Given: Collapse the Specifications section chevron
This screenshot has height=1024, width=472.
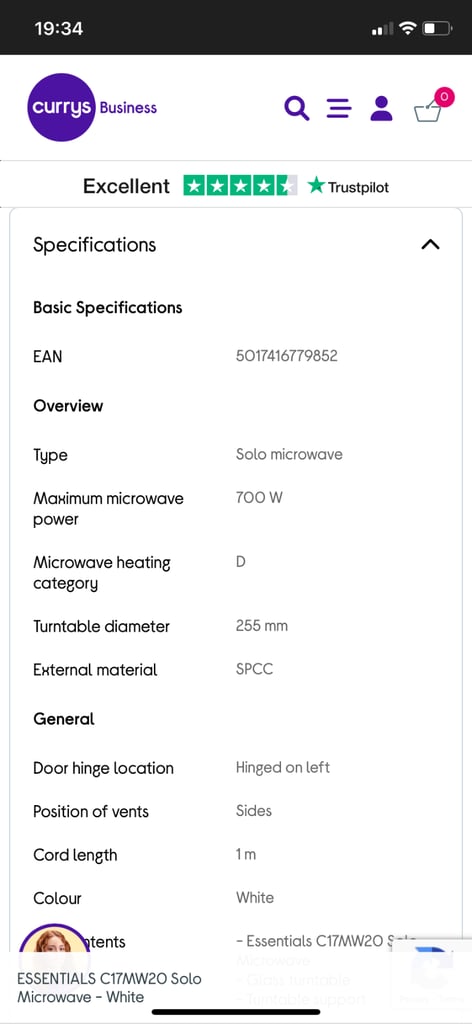Looking at the screenshot, I should [x=430, y=245].
